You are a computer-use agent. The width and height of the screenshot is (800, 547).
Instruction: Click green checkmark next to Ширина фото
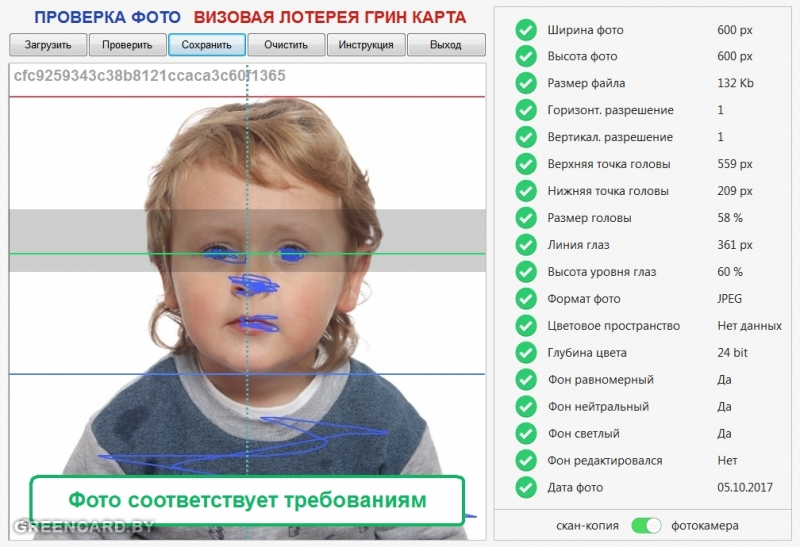[x=526, y=30]
